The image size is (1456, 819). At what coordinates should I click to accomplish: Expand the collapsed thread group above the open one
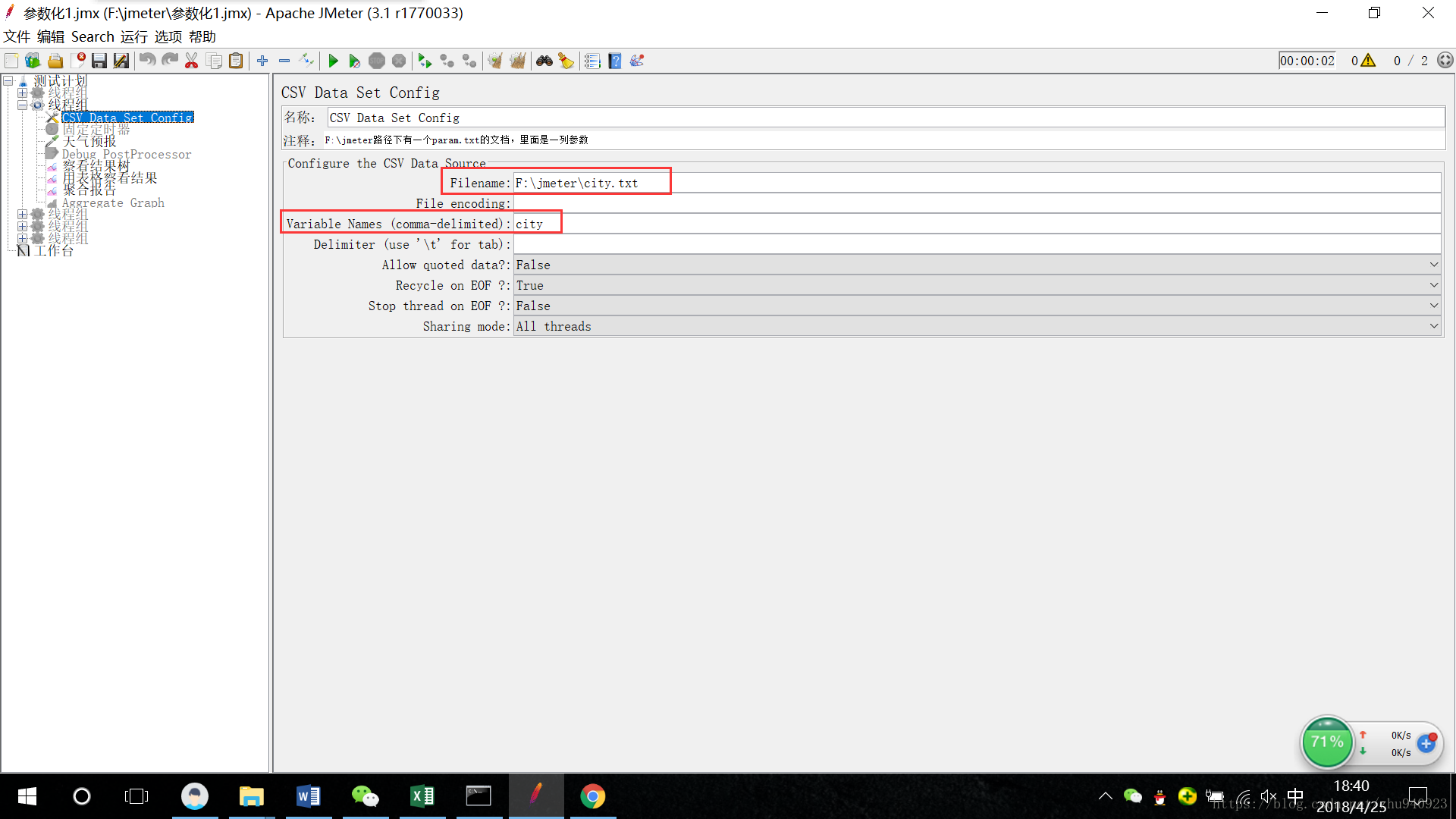coord(22,93)
